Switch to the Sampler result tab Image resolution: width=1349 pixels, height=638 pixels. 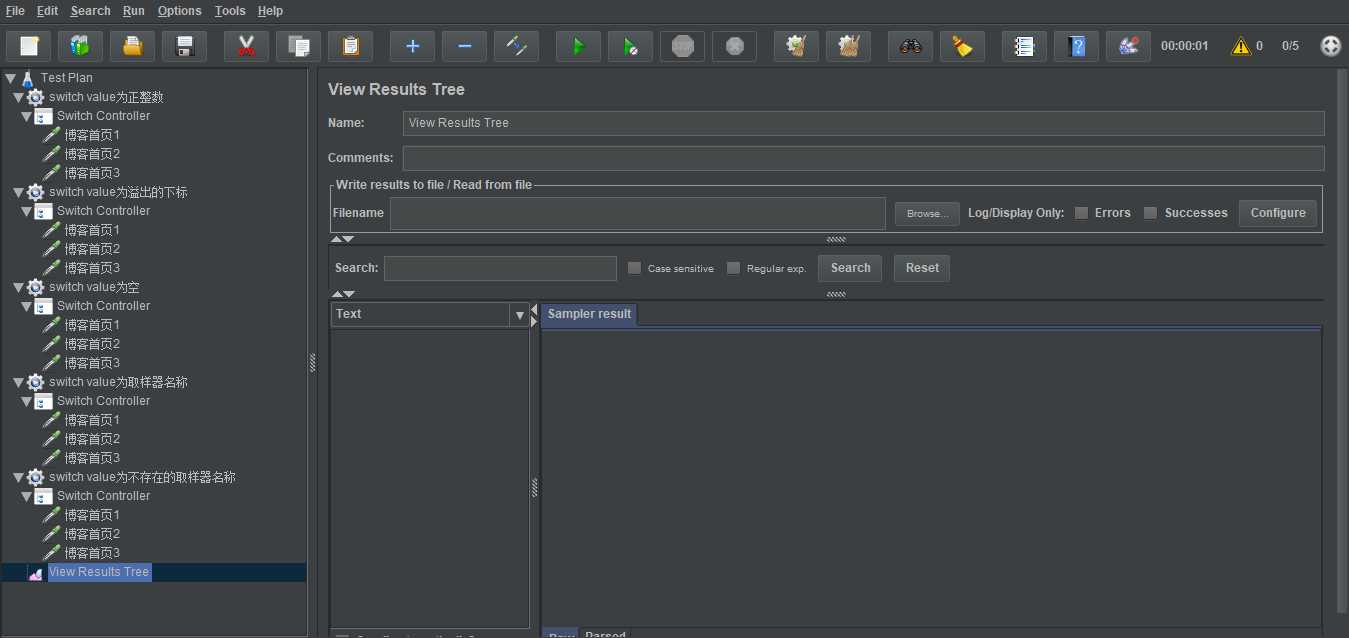[x=589, y=314]
